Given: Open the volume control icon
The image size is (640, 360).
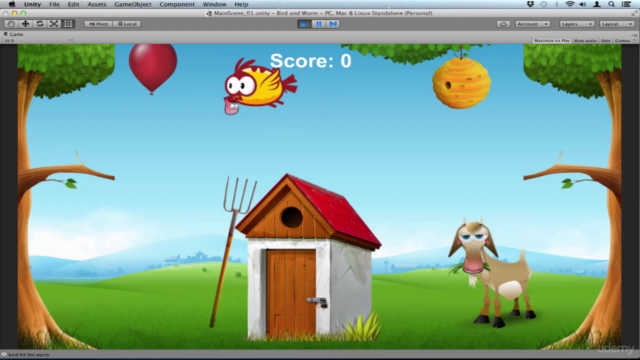Looking at the screenshot, I should click(583, 4).
